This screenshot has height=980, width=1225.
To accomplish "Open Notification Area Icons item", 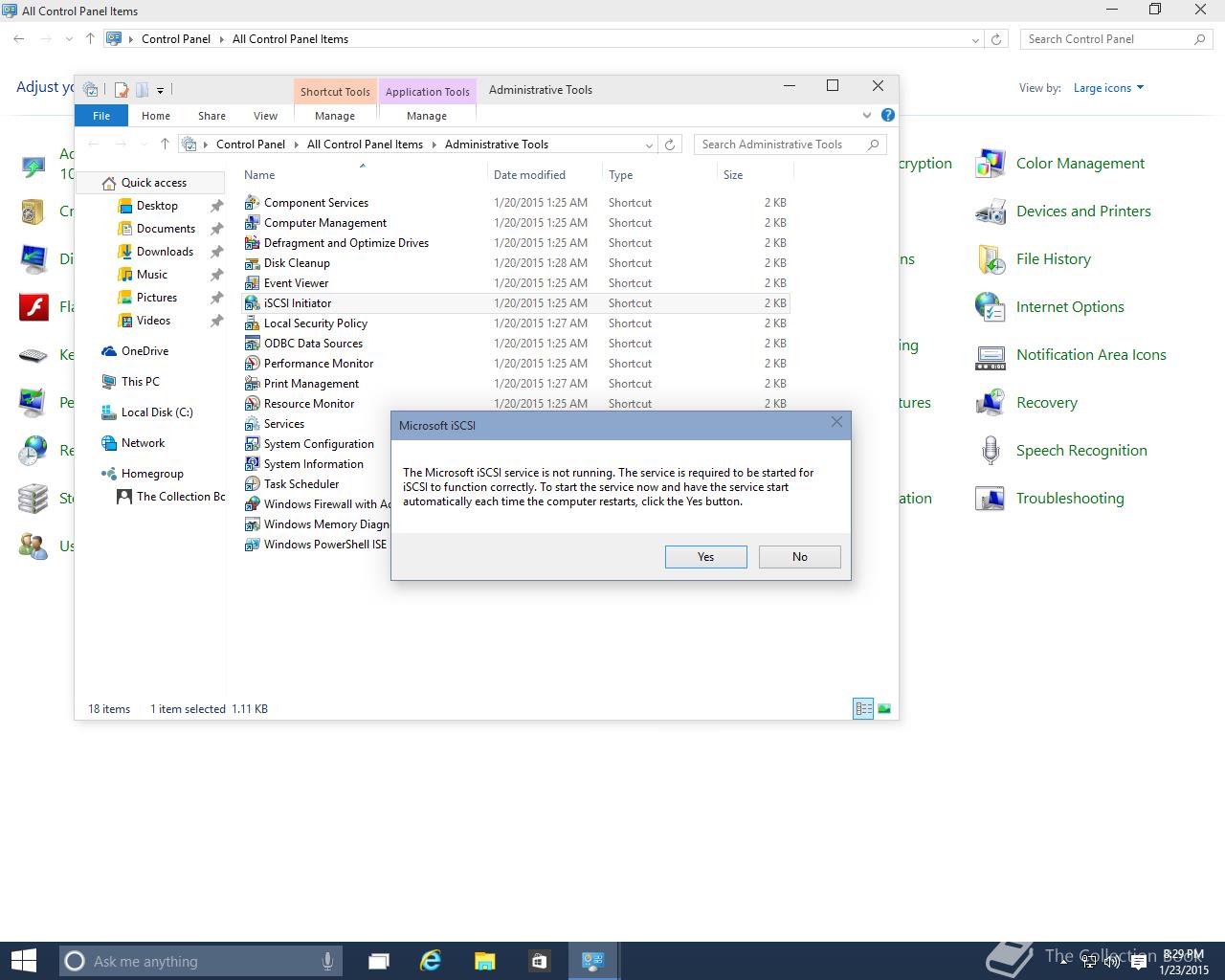I will [1091, 355].
